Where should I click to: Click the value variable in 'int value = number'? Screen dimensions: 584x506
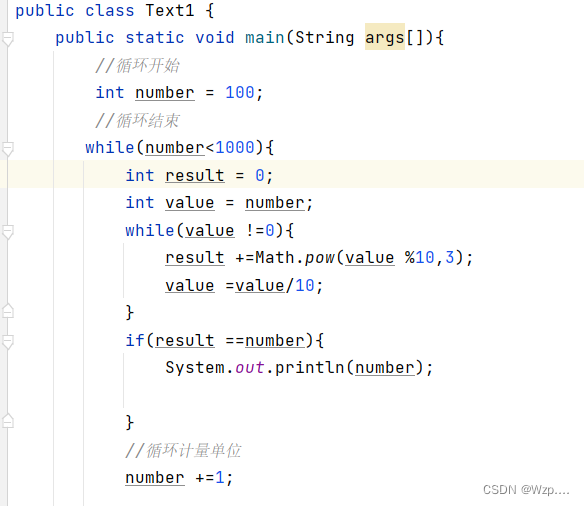(190, 203)
